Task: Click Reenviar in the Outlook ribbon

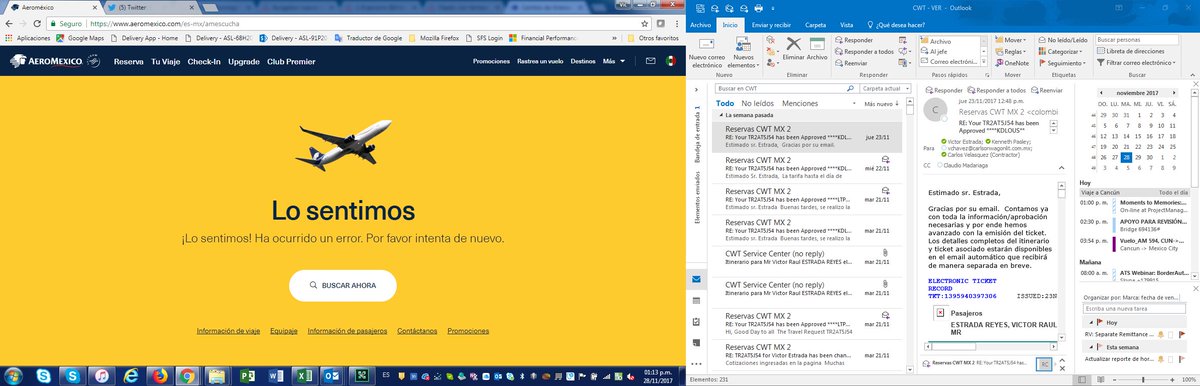Action: tap(850, 62)
